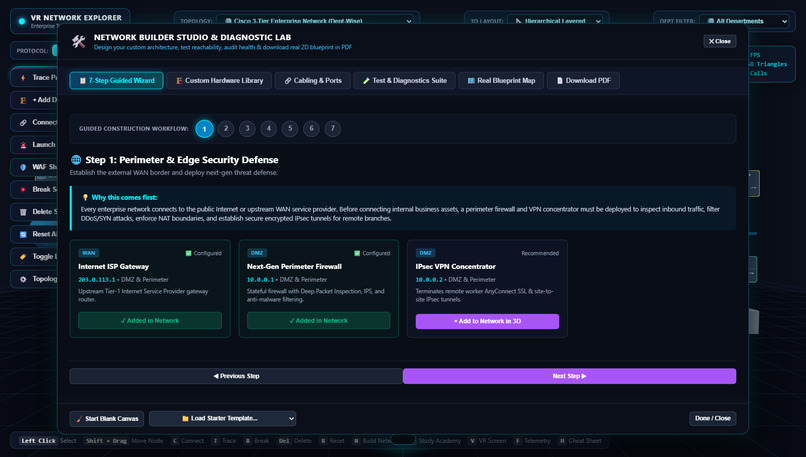Viewport: 806px width, 457px height.
Task: Open the Topology selection dropdown
Action: (316, 21)
